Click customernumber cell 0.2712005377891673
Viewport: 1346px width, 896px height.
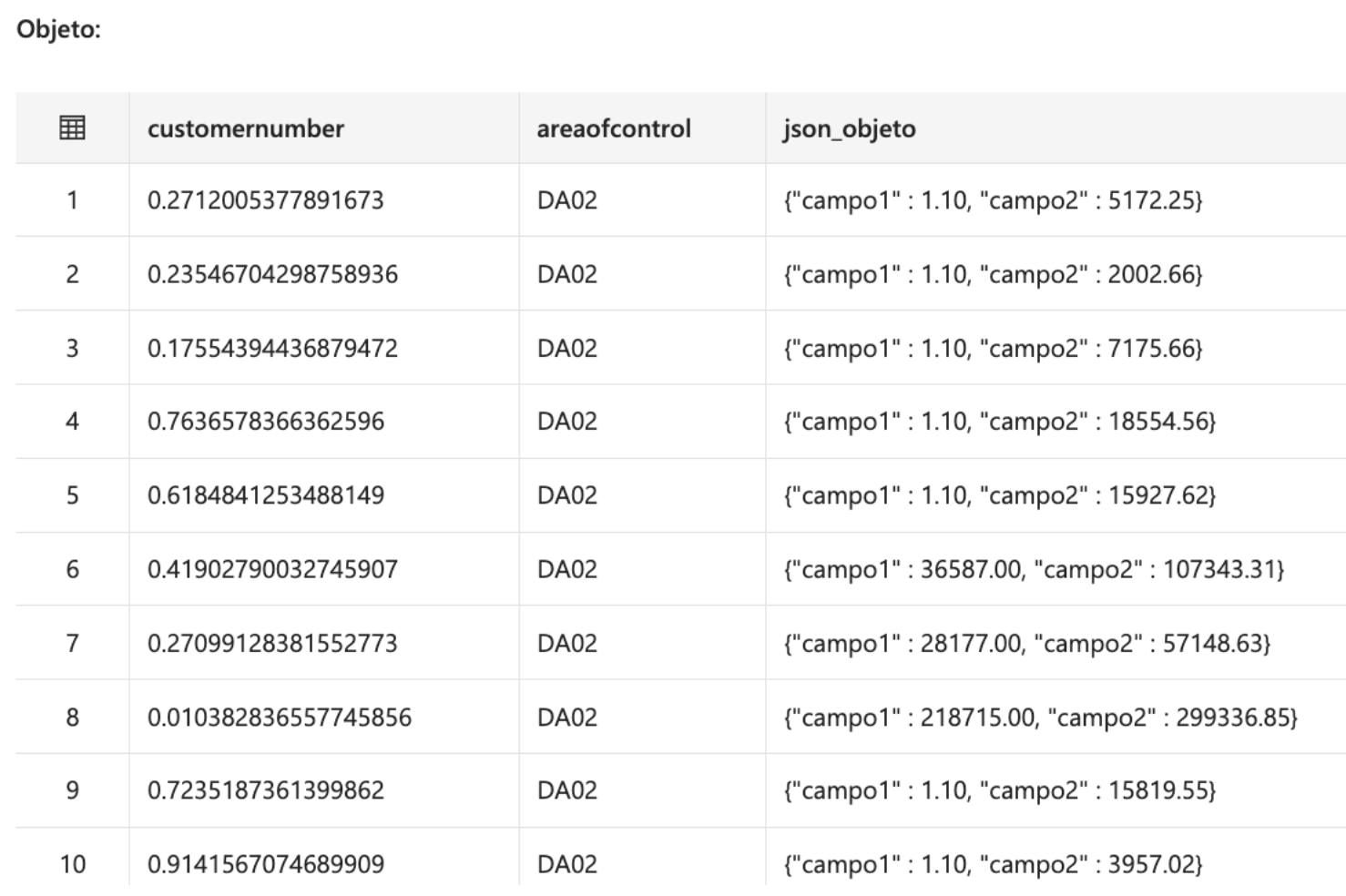[x=265, y=200]
